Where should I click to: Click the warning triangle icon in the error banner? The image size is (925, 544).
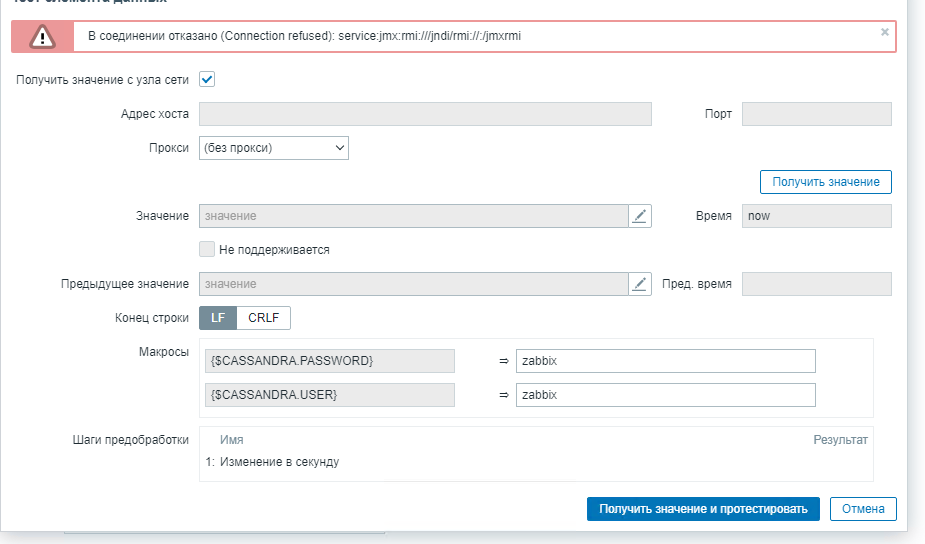coord(42,36)
